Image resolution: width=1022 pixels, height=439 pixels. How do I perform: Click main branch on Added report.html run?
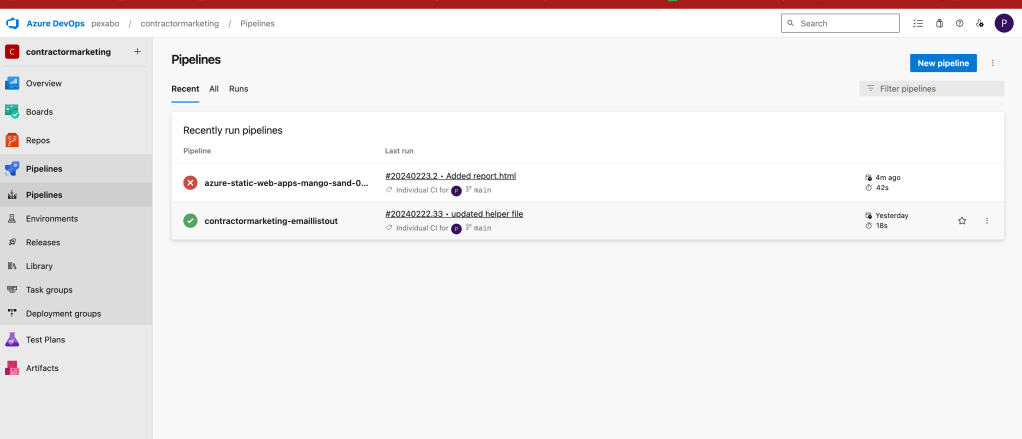click(478, 190)
